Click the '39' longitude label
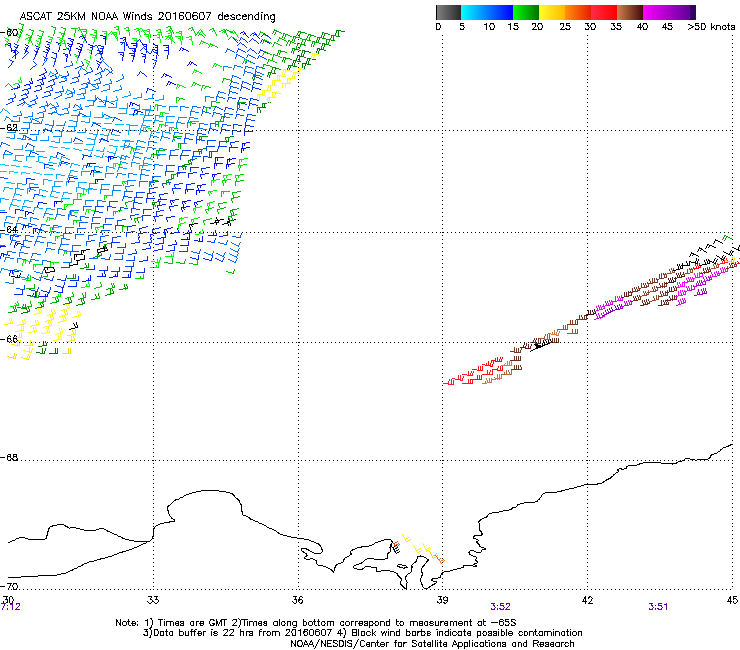740x650 pixels. (442, 600)
